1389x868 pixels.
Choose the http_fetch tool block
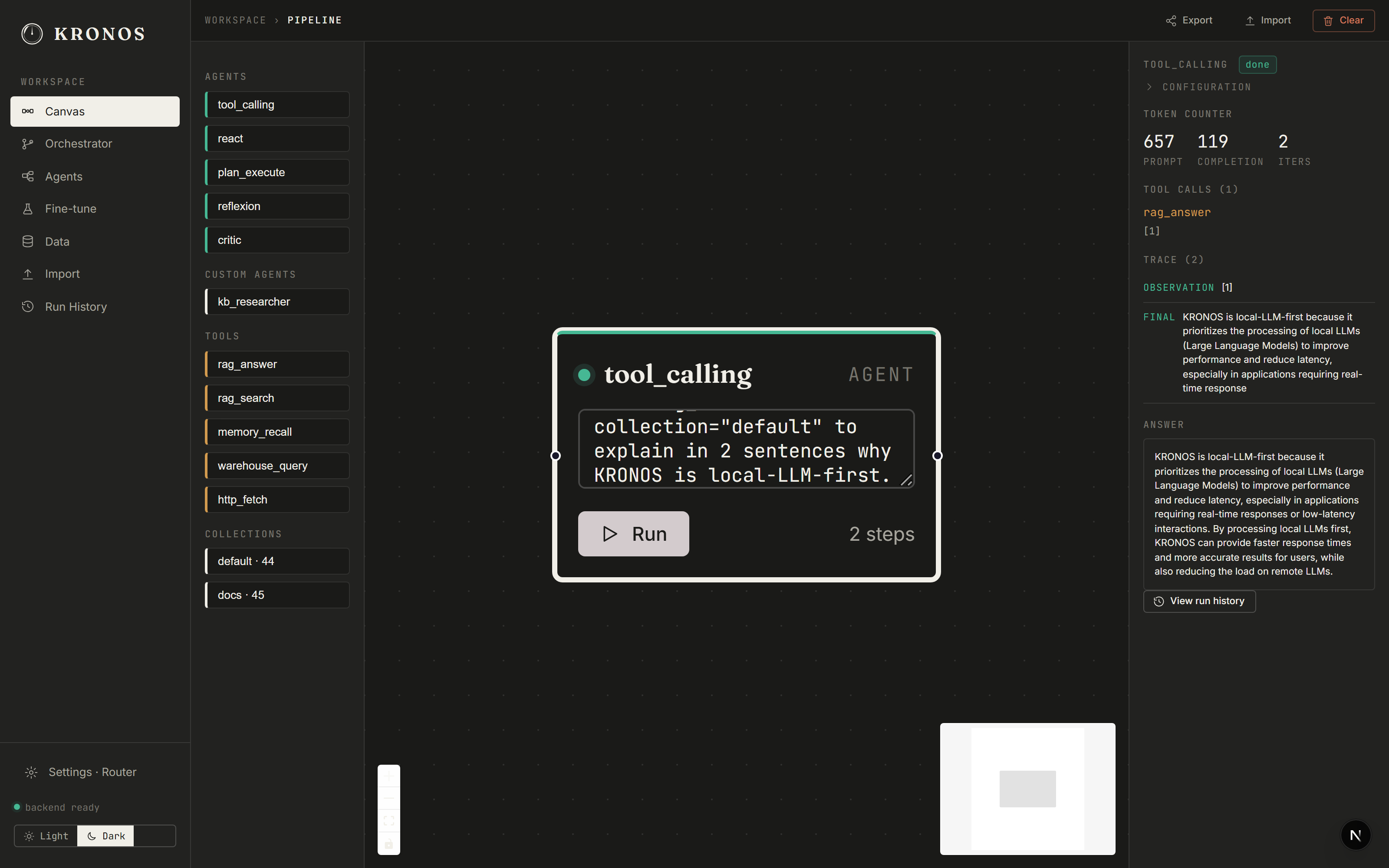click(x=277, y=500)
